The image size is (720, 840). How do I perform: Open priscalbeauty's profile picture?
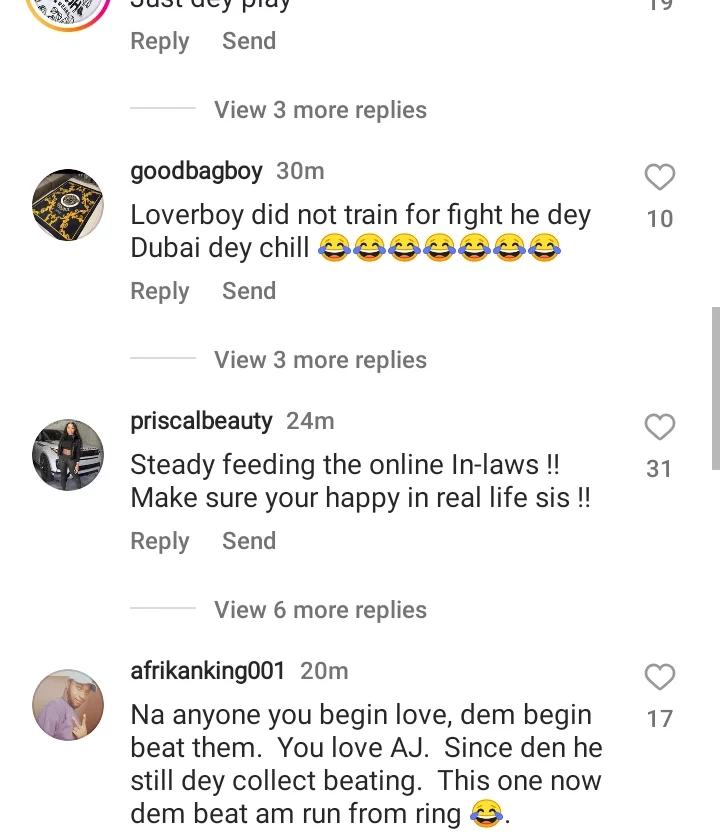pos(68,455)
